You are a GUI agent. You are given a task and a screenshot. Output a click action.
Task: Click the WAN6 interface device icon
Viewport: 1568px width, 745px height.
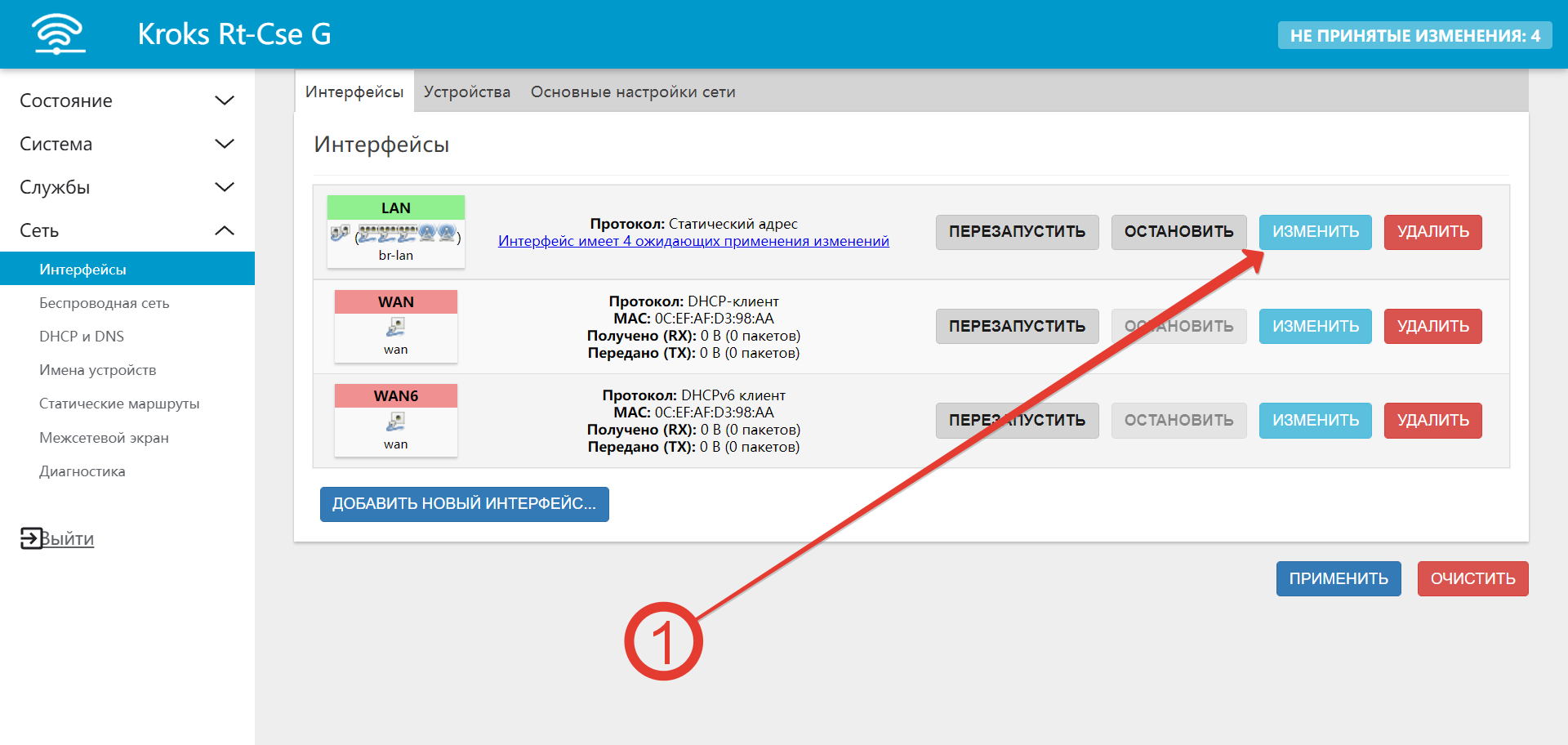[x=396, y=422]
